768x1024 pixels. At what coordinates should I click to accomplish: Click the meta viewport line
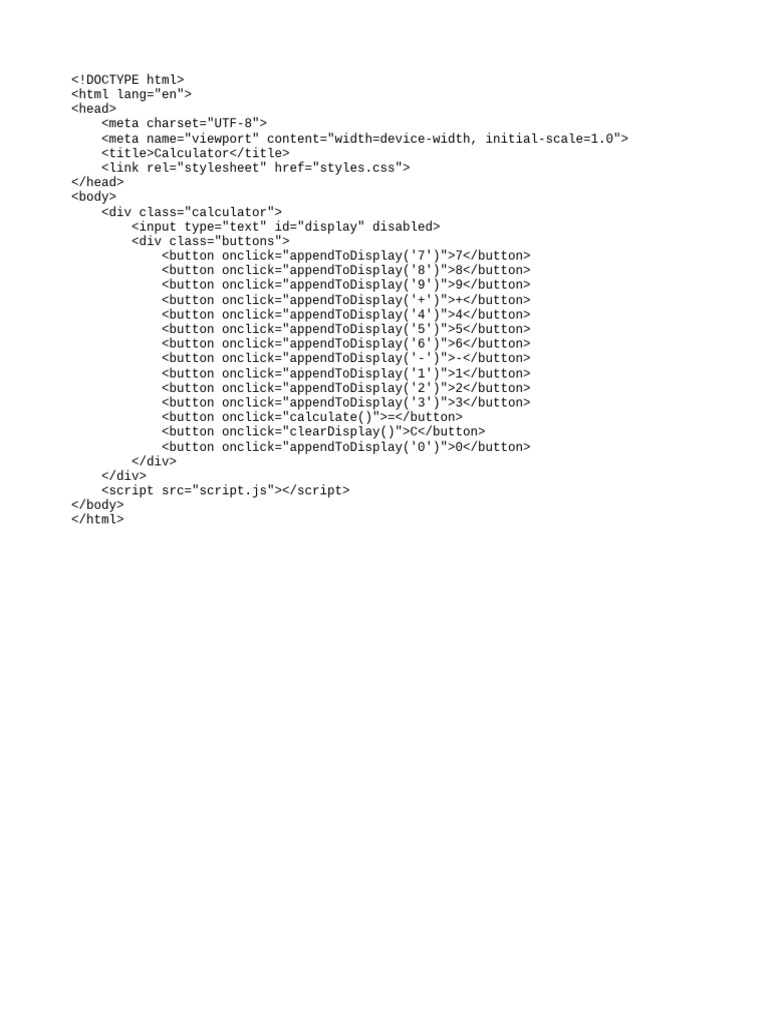364,138
